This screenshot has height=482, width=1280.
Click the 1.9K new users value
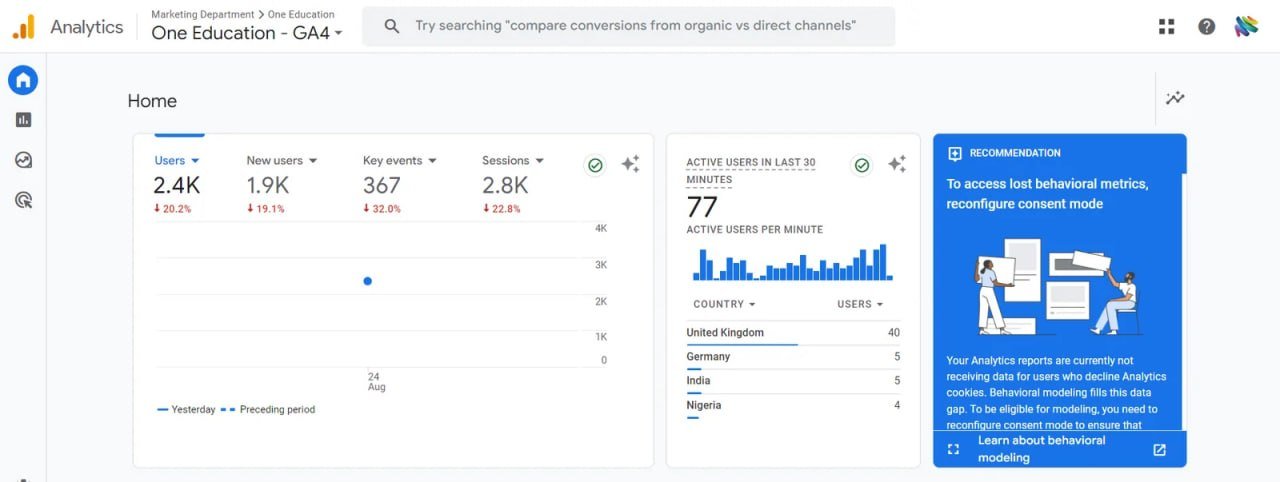pyautogui.click(x=268, y=185)
